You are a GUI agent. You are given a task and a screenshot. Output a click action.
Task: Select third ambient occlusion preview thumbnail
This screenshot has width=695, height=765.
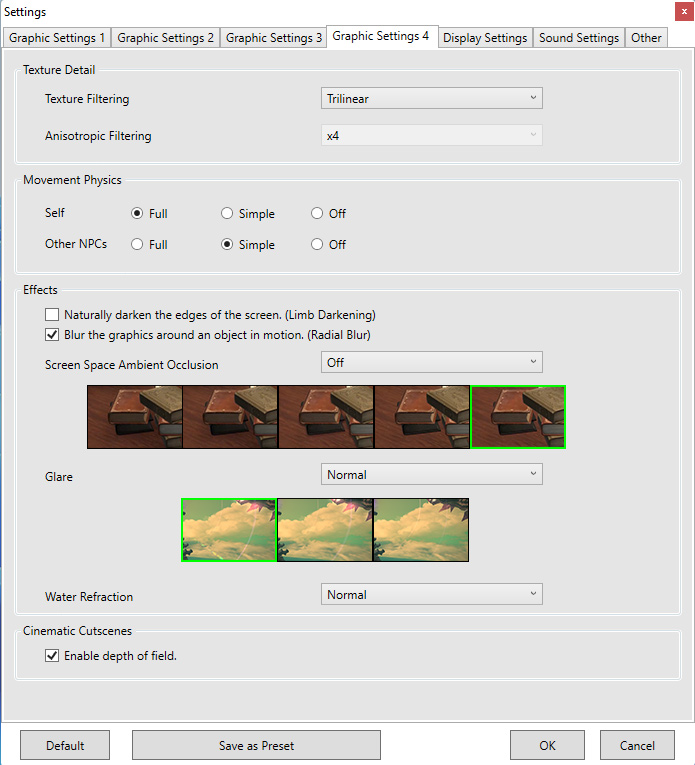pos(326,417)
